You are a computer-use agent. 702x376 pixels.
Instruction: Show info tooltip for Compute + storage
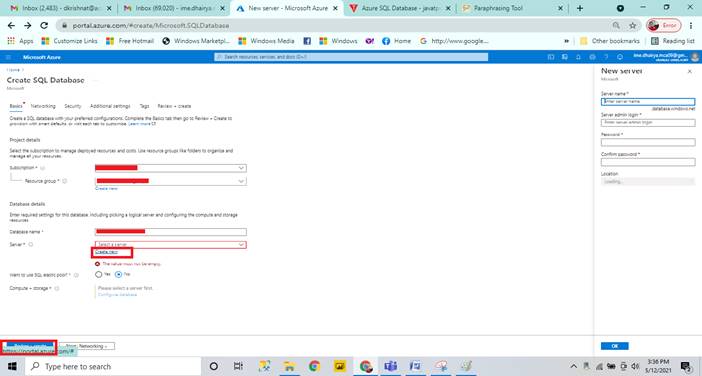coord(57,288)
